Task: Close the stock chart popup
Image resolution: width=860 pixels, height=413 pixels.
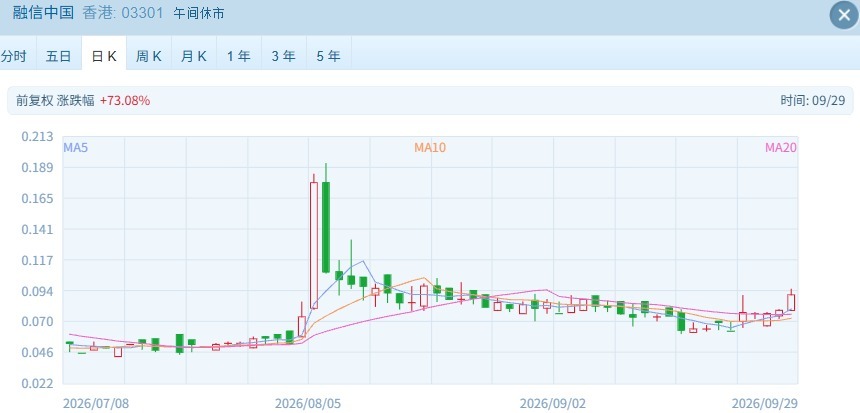Action: pos(844,15)
